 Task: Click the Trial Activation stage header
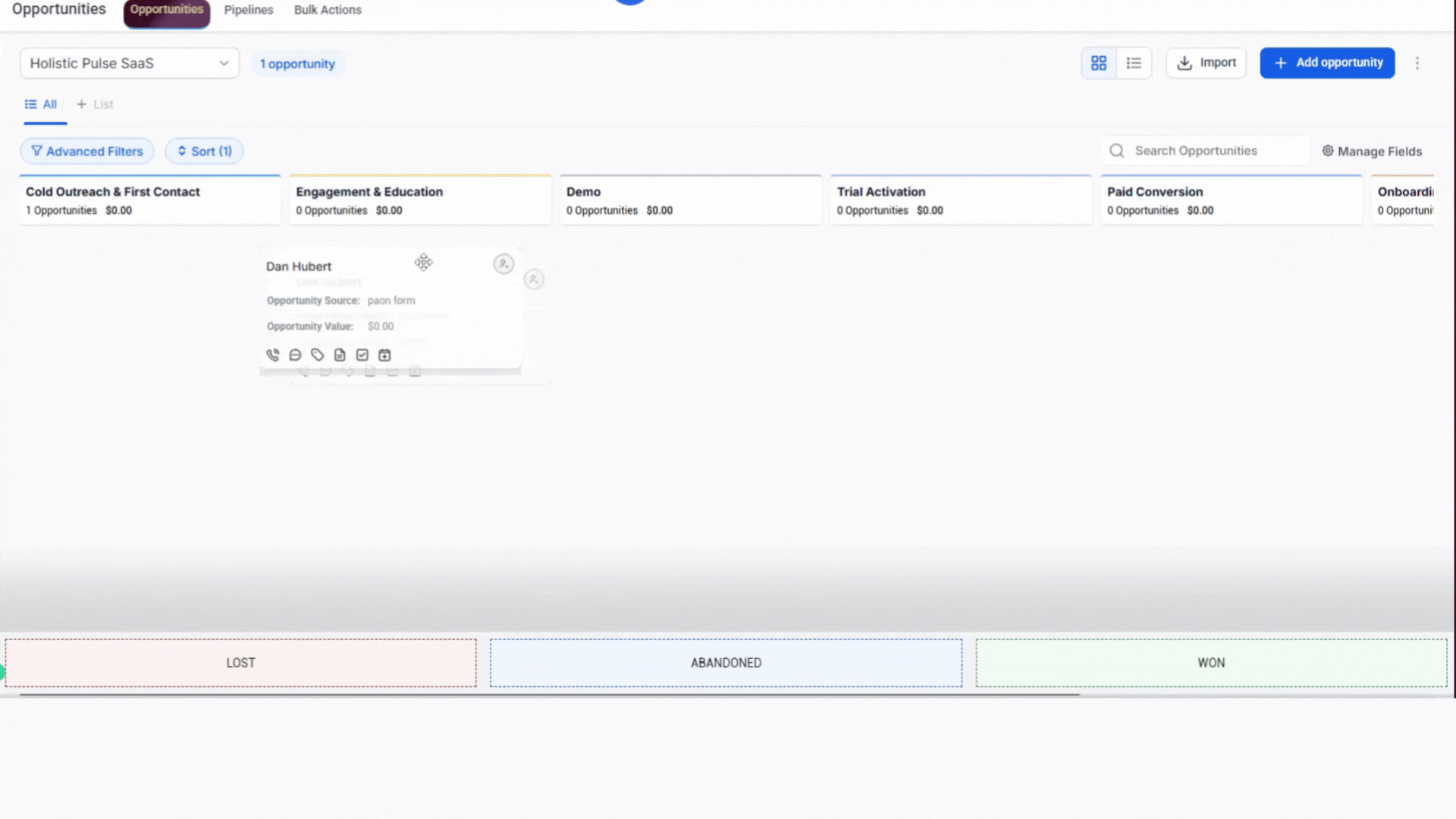pyautogui.click(x=961, y=200)
